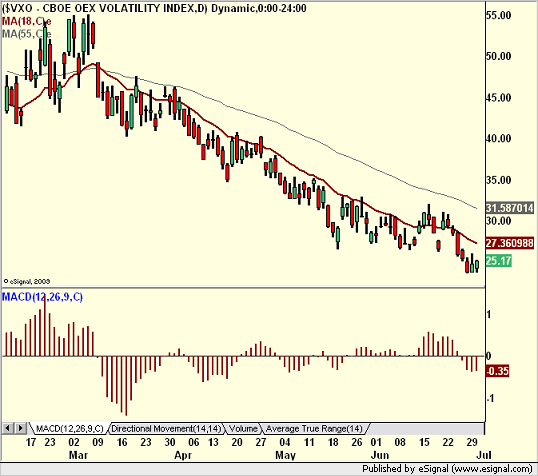Click the eSignal, 2003 copyright text
Screen dimensions: 538x476
click(x=27, y=281)
